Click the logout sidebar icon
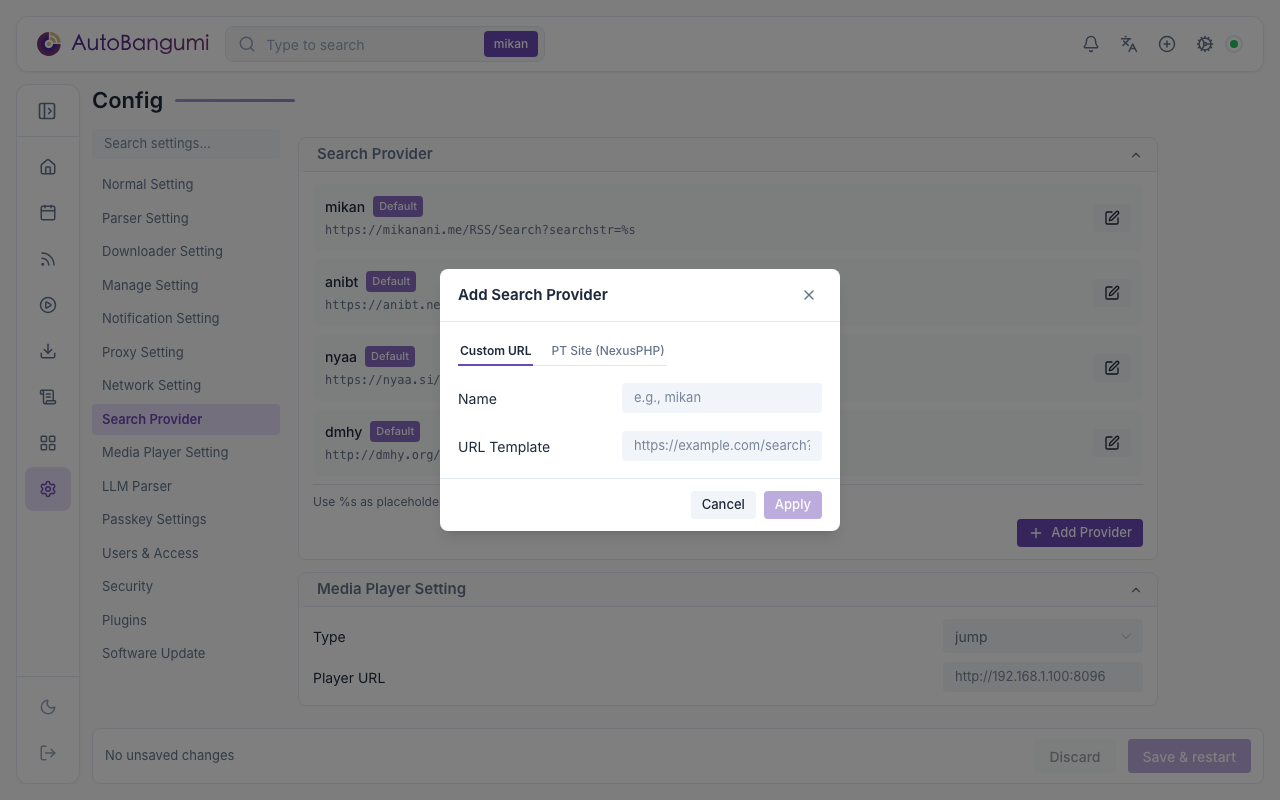This screenshot has width=1280, height=800. [x=48, y=753]
